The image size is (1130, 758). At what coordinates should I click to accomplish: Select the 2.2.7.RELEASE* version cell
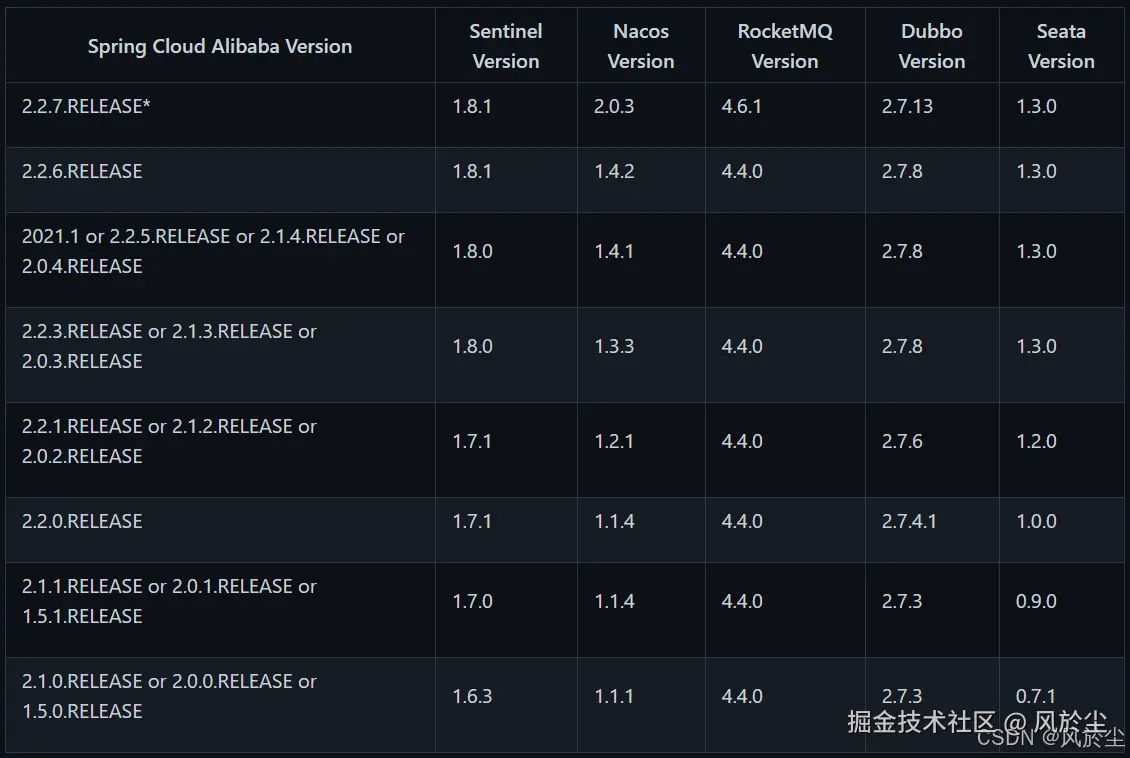[86, 106]
